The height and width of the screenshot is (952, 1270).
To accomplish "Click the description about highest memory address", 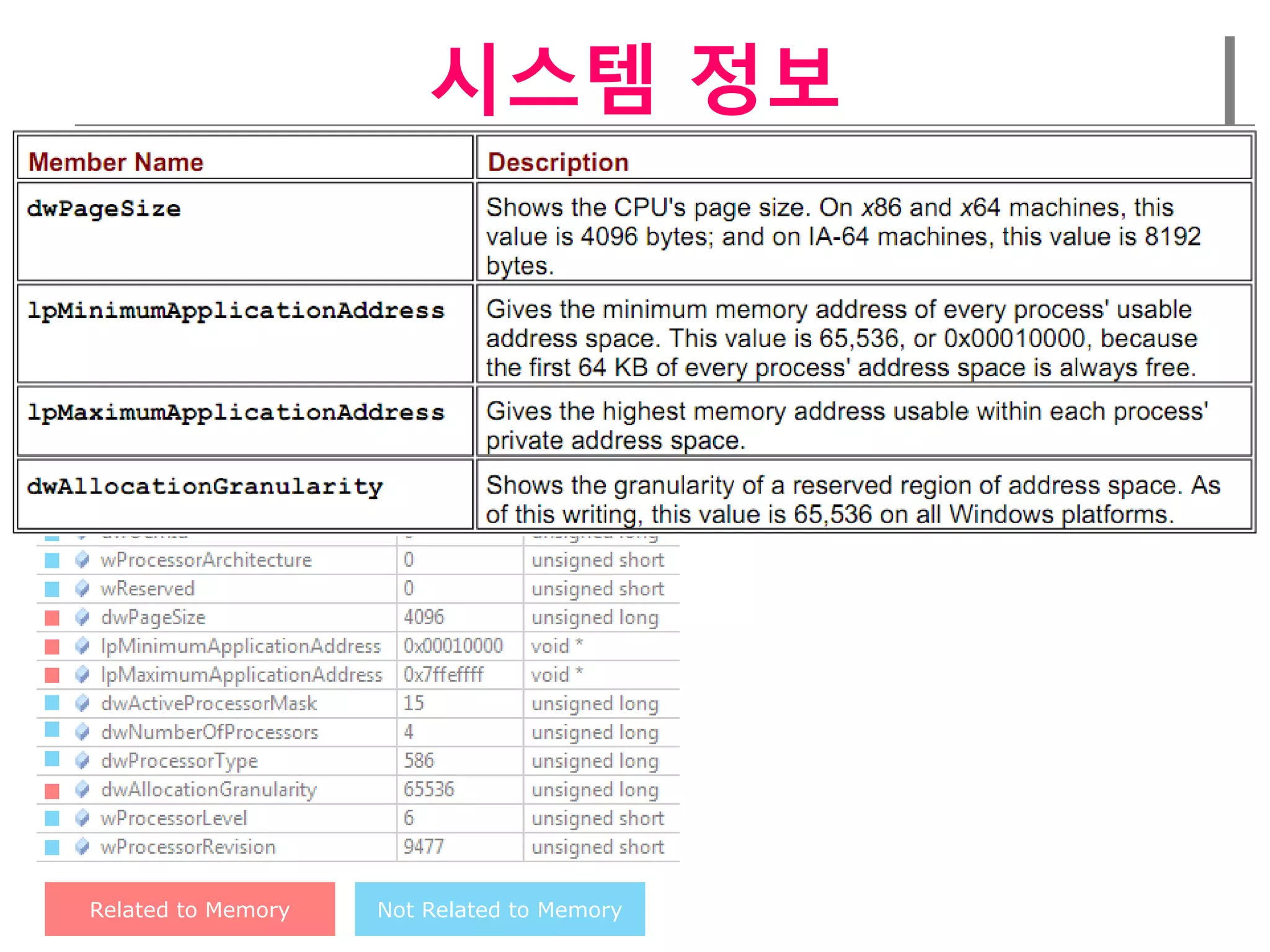I will click(x=847, y=426).
